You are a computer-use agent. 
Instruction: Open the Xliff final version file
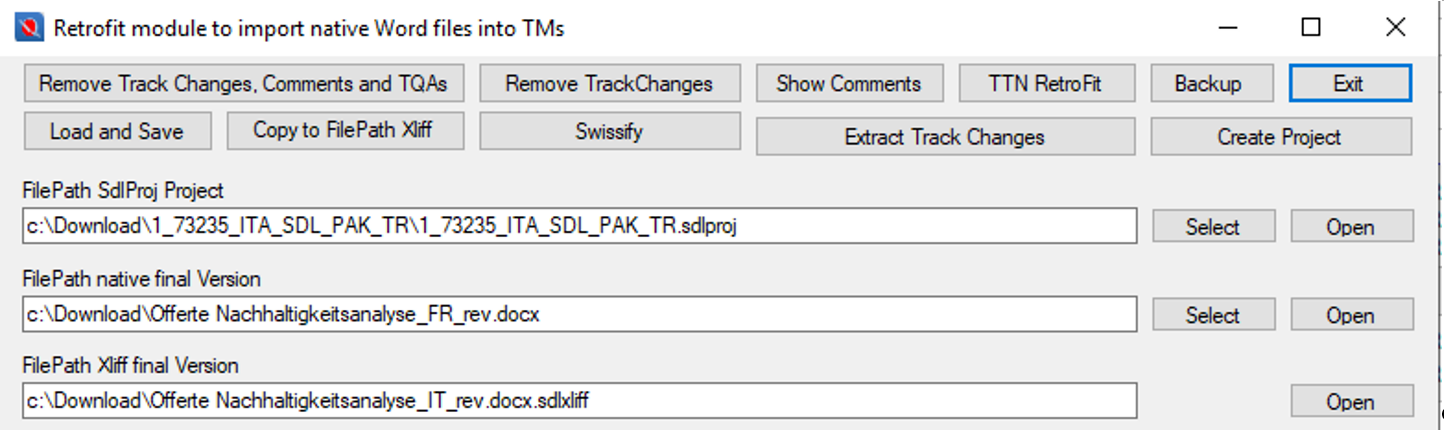(1351, 402)
